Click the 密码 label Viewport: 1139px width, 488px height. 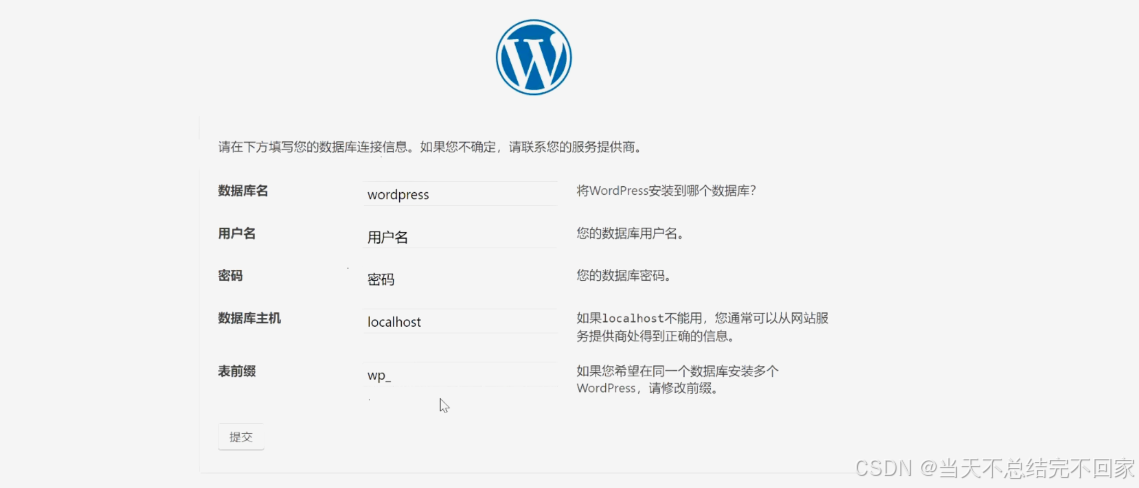coord(230,276)
